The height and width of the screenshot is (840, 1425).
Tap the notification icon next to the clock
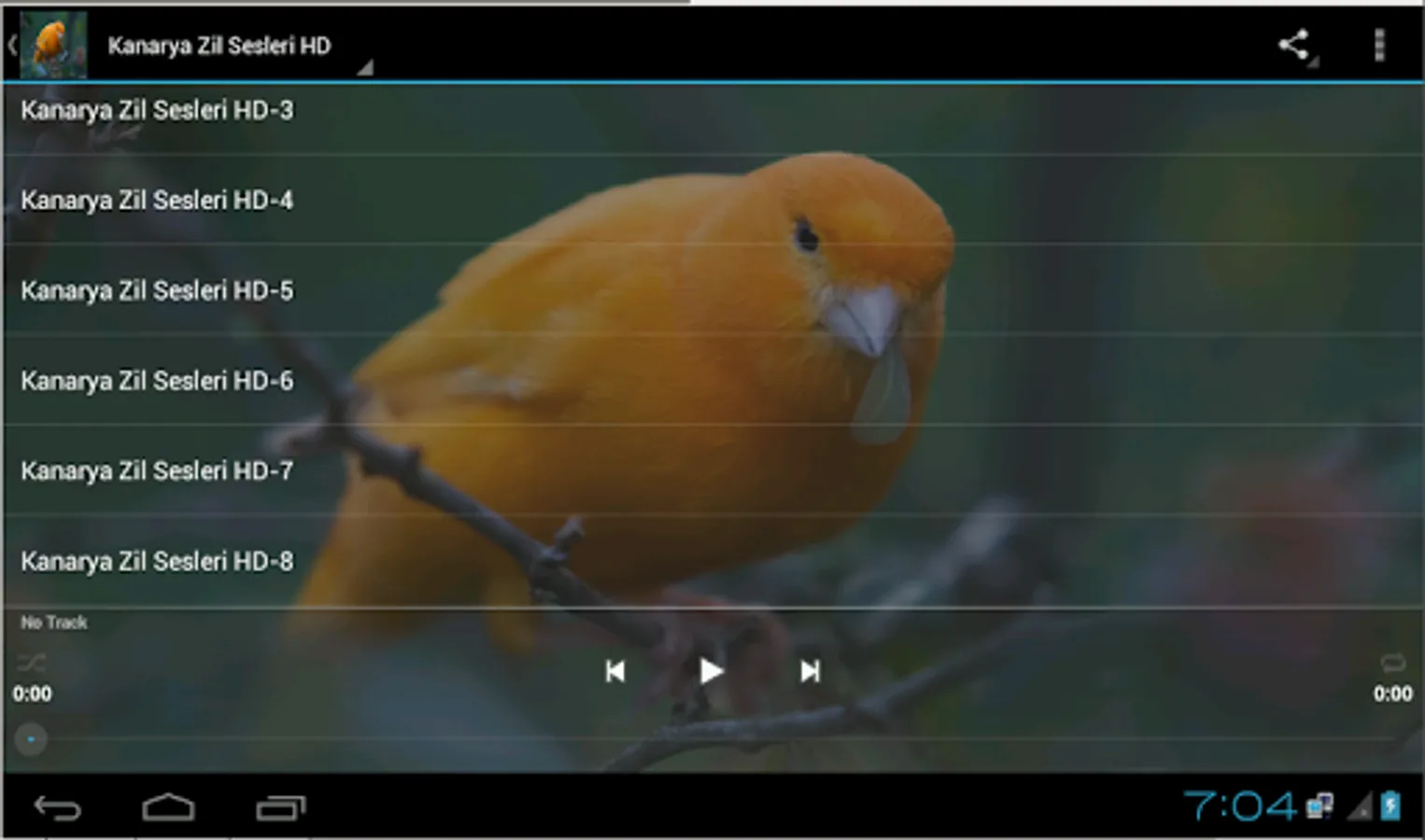[1319, 806]
